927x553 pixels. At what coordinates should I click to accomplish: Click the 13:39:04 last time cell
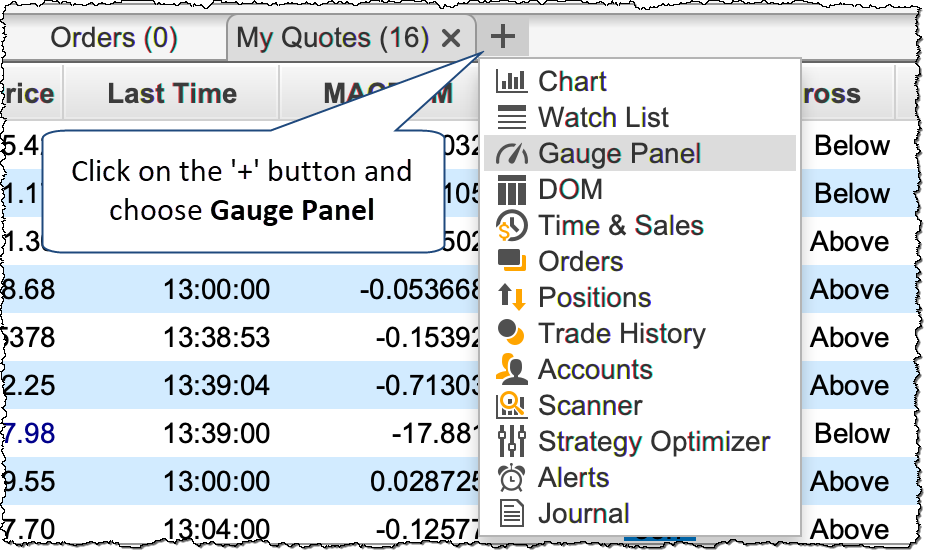coord(216,386)
